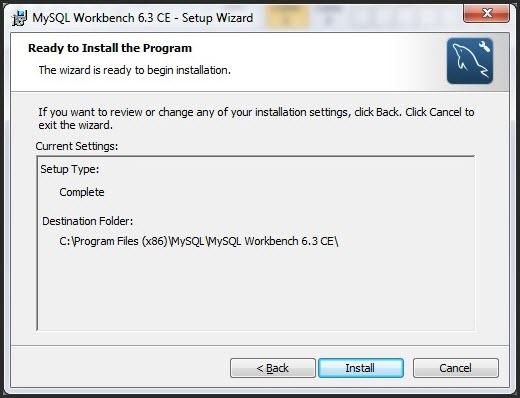Screen dimensions: 520x398
Task: Go back with the Back button
Action: click(x=273, y=368)
